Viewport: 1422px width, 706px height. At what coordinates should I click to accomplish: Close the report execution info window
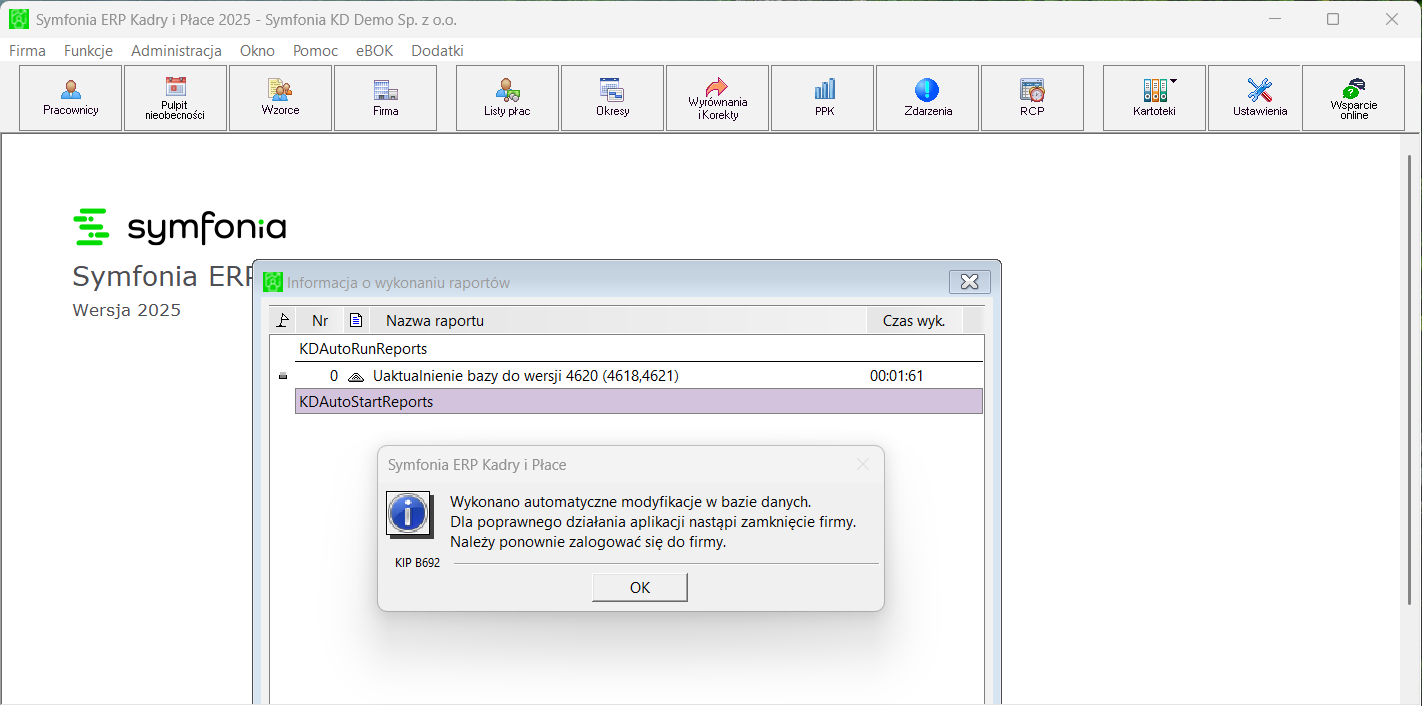click(969, 282)
